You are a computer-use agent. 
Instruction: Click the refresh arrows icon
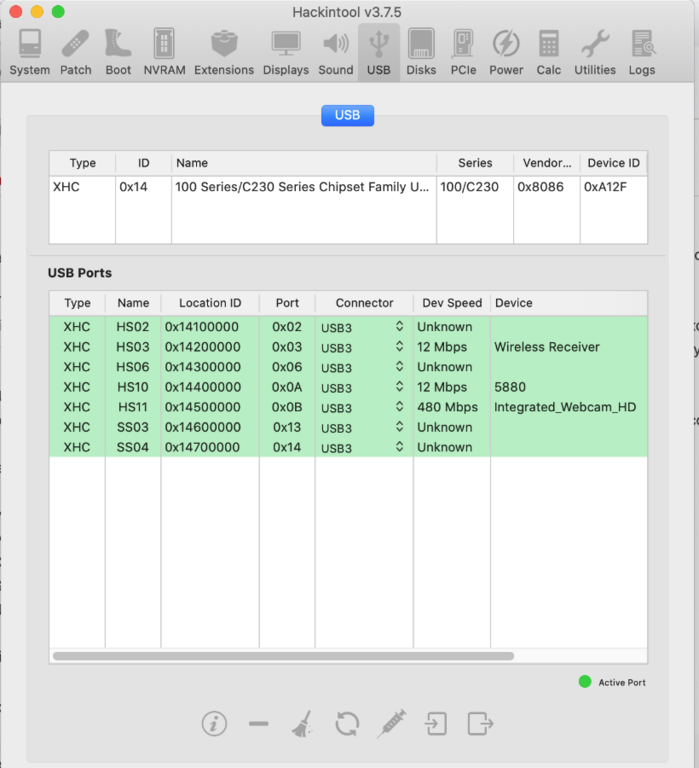tap(347, 723)
